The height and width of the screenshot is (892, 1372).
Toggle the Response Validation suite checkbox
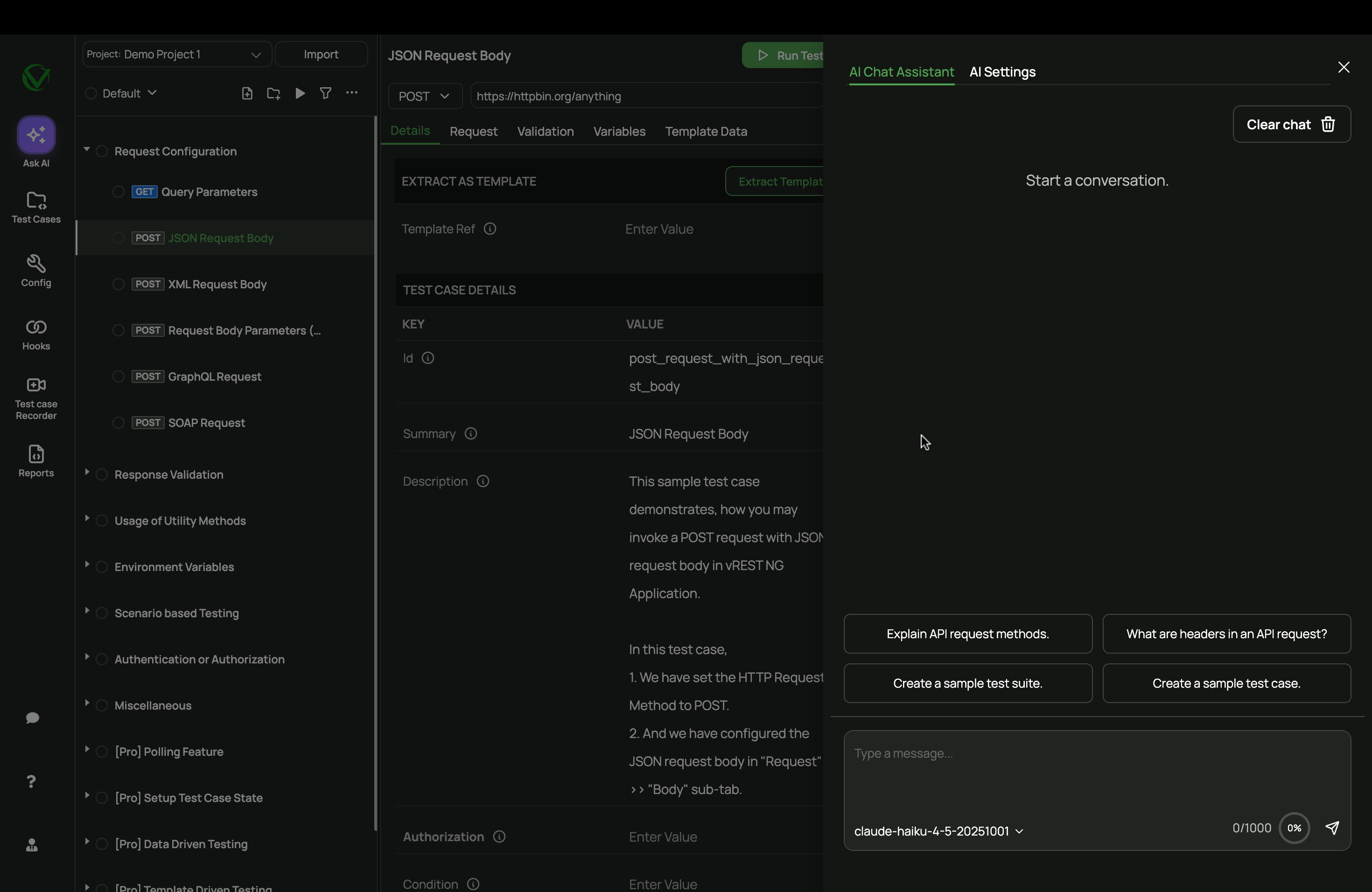pyautogui.click(x=101, y=475)
